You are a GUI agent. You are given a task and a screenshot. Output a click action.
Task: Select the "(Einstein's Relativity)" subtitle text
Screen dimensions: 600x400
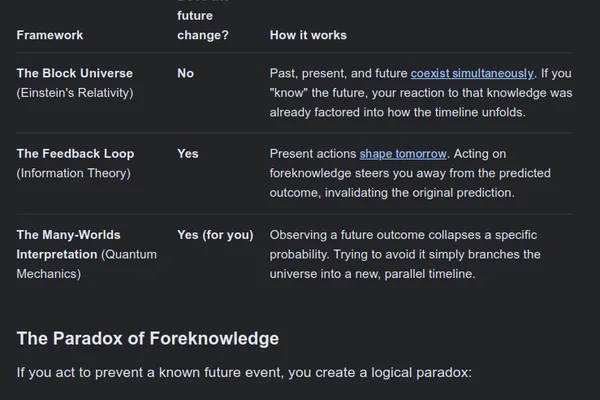pos(75,93)
